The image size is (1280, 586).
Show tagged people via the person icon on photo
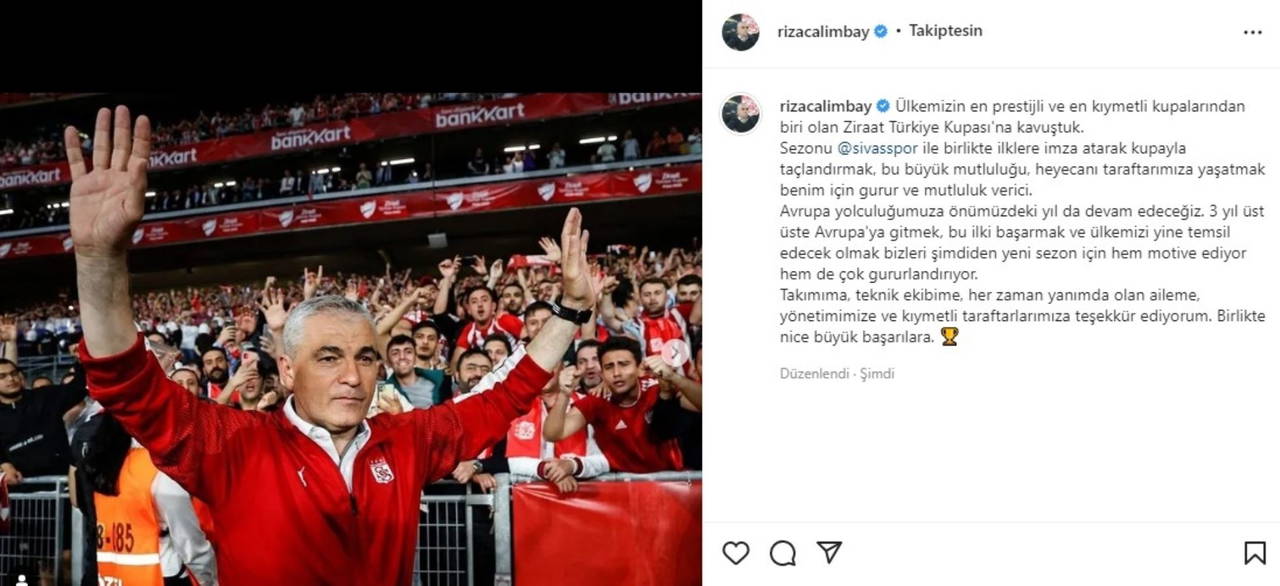[x=19, y=579]
